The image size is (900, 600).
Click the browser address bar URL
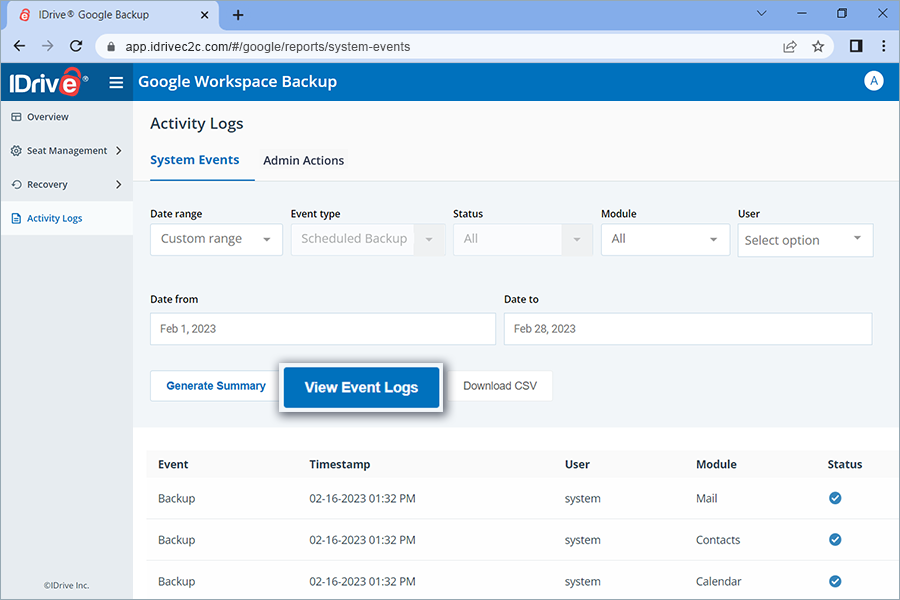pyautogui.click(x=267, y=47)
